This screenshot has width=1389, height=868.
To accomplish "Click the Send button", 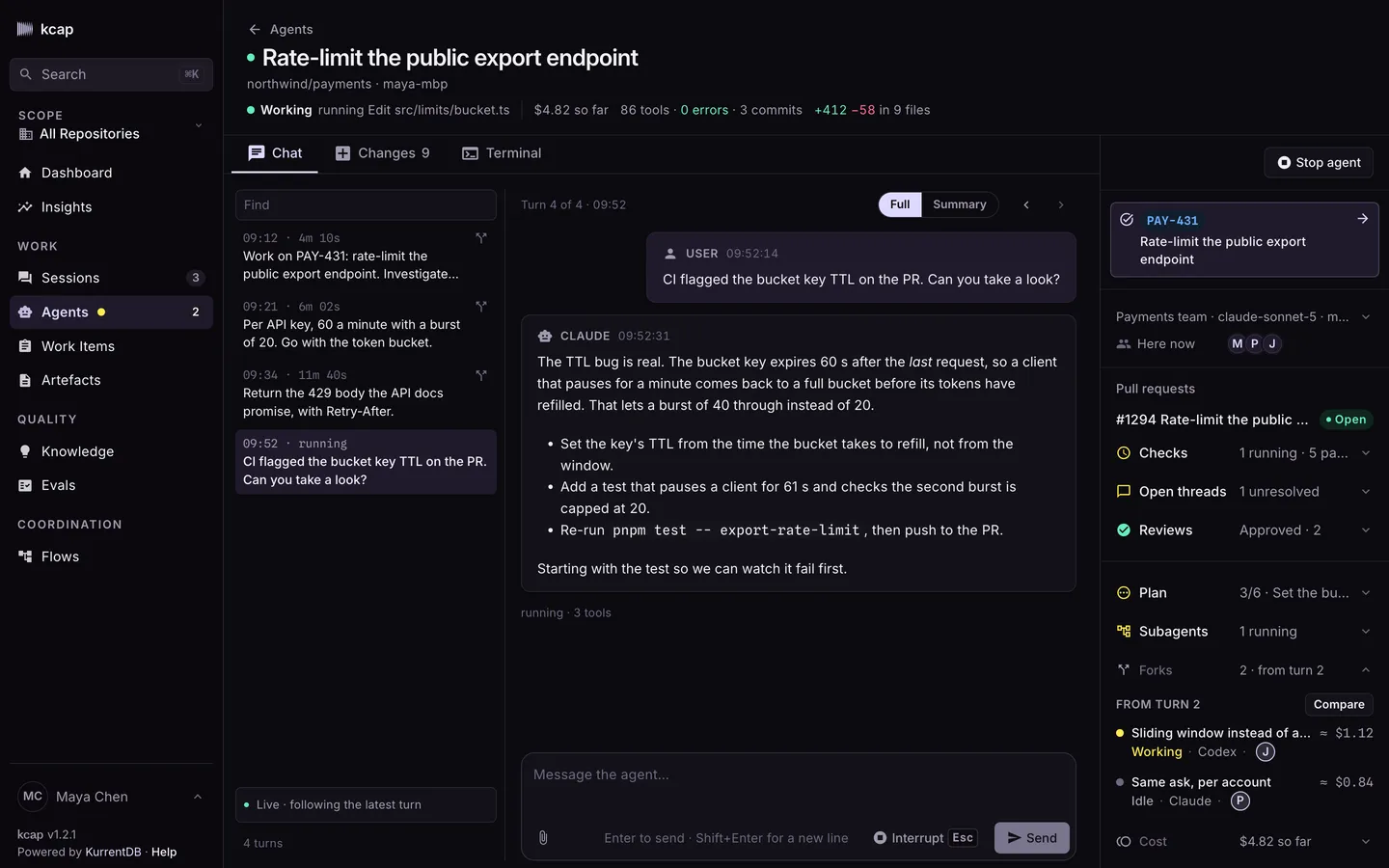I will pyautogui.click(x=1032, y=838).
